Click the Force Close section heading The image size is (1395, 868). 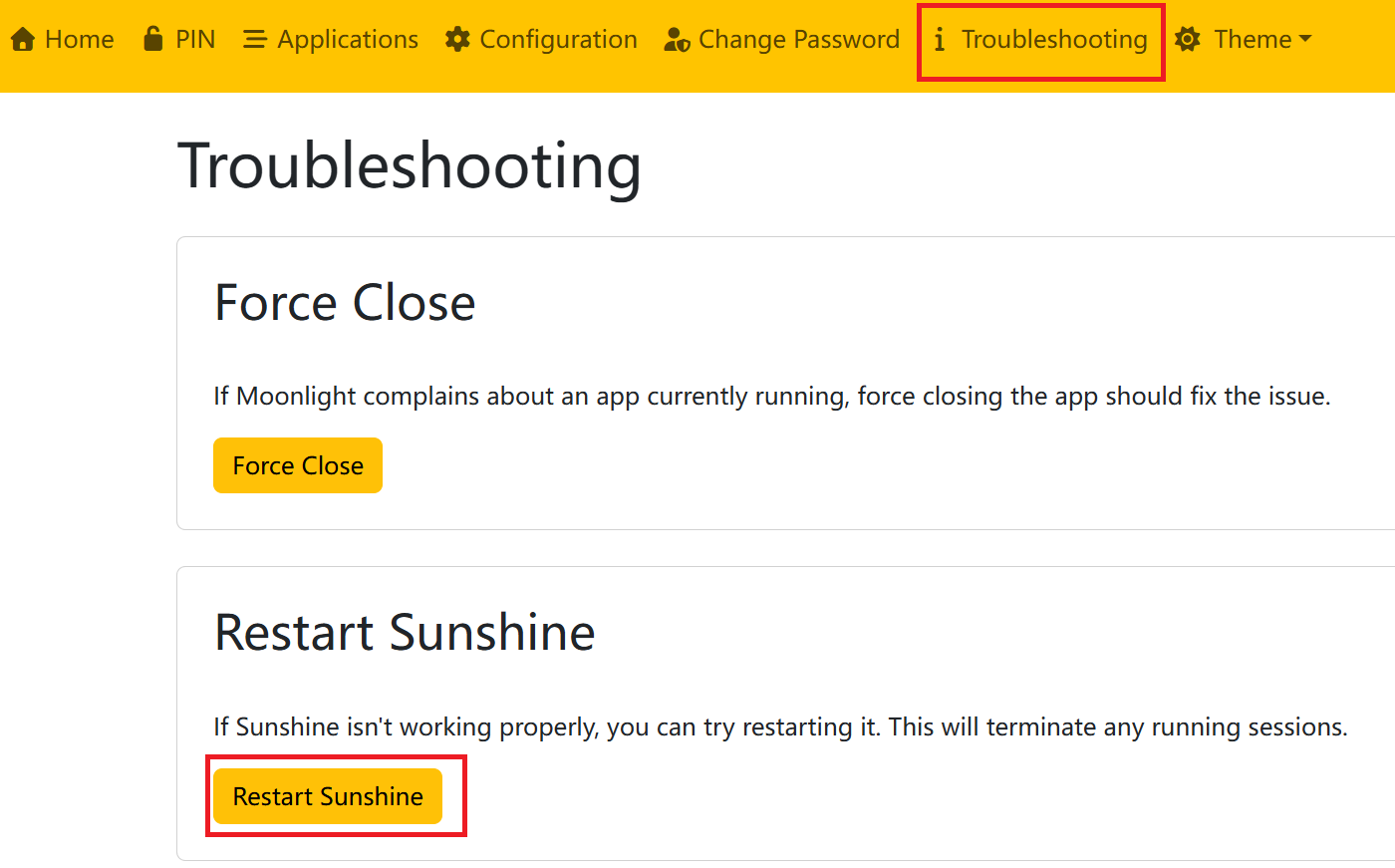[x=345, y=302]
